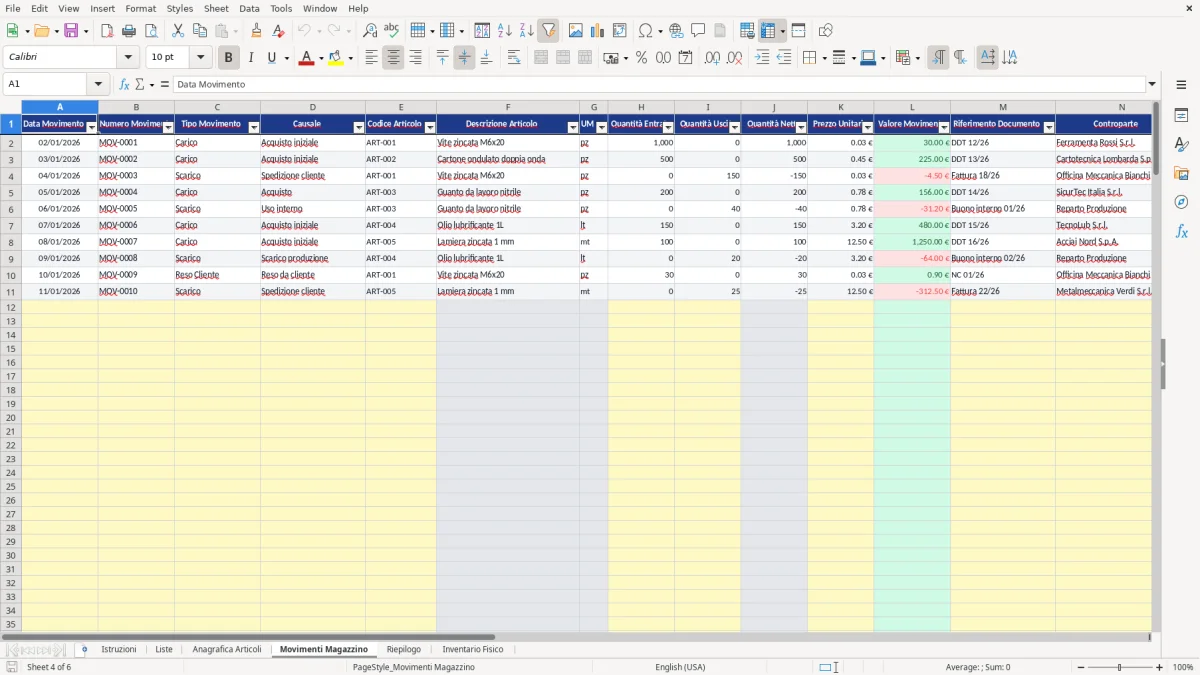Open sidebar Gallery panel icon

pyautogui.click(x=1181, y=174)
